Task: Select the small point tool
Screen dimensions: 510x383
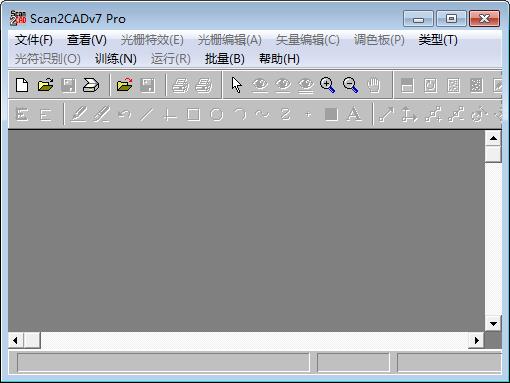Action: [308, 115]
